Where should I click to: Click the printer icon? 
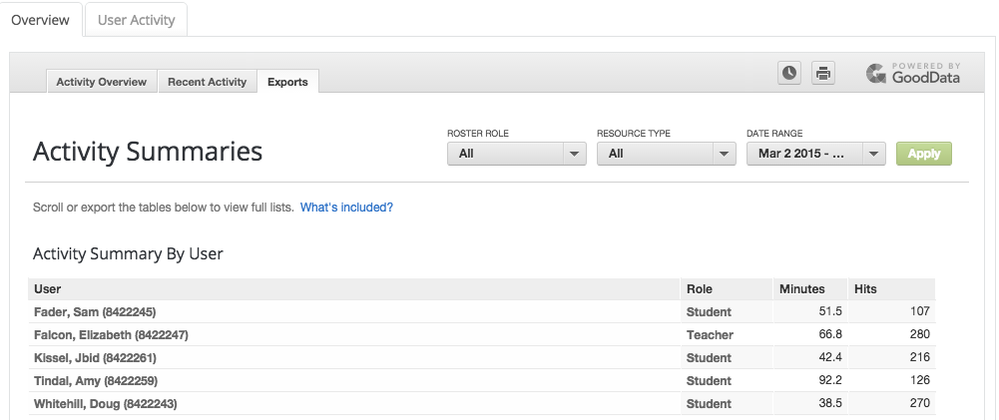click(x=822, y=73)
